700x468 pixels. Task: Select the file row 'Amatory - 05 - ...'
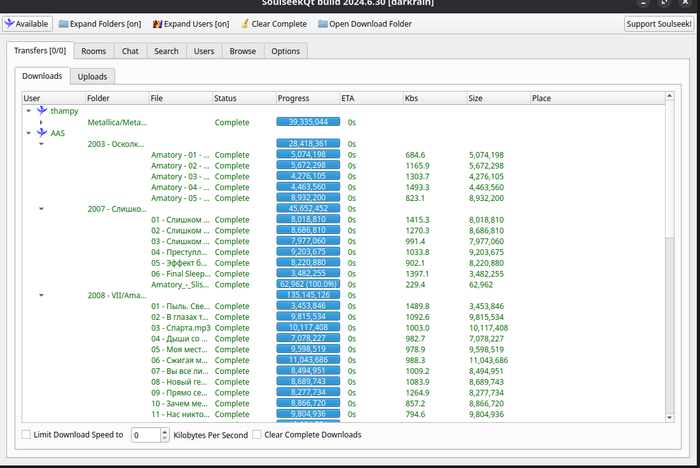click(x=180, y=198)
